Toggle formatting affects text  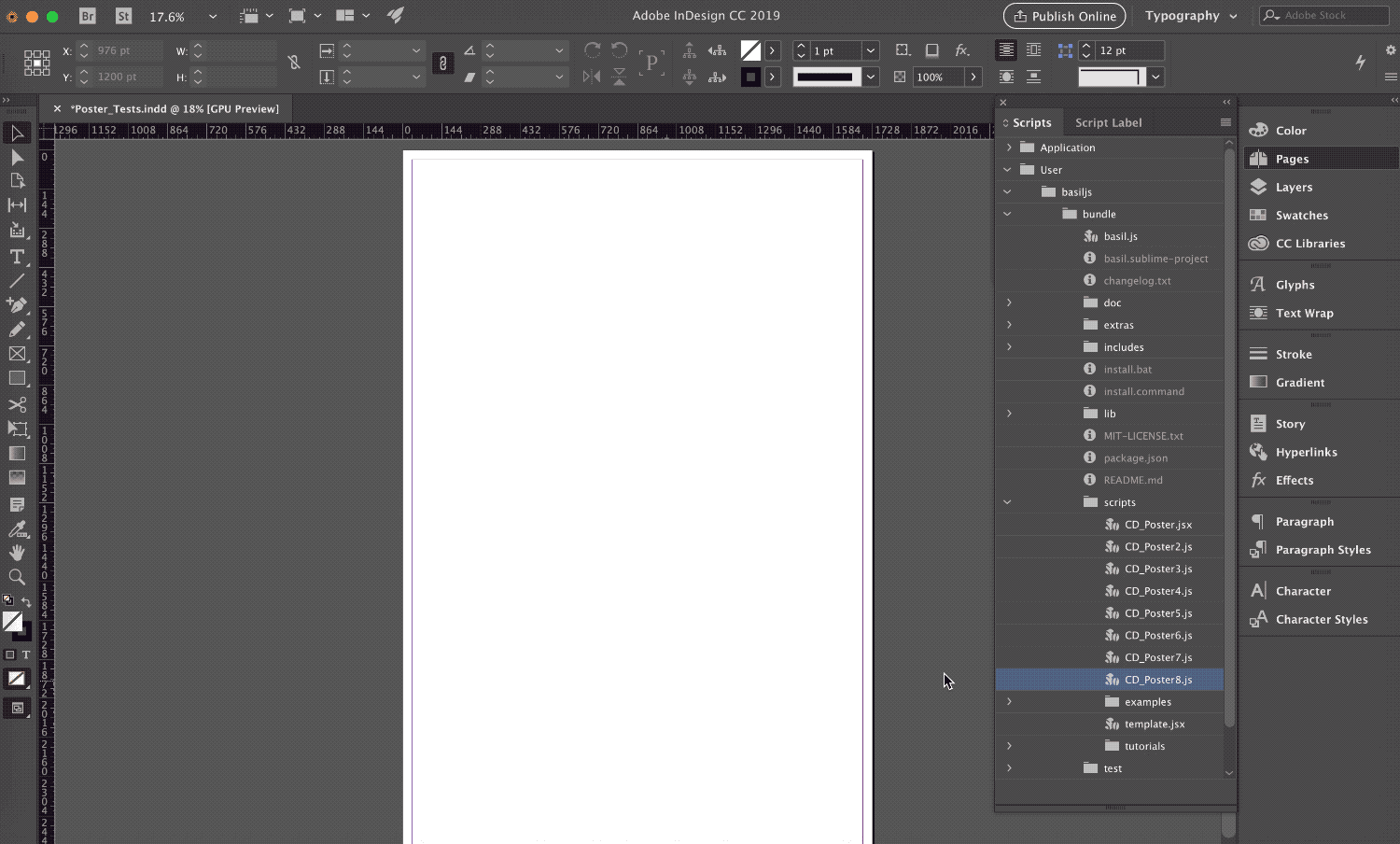pos(26,654)
